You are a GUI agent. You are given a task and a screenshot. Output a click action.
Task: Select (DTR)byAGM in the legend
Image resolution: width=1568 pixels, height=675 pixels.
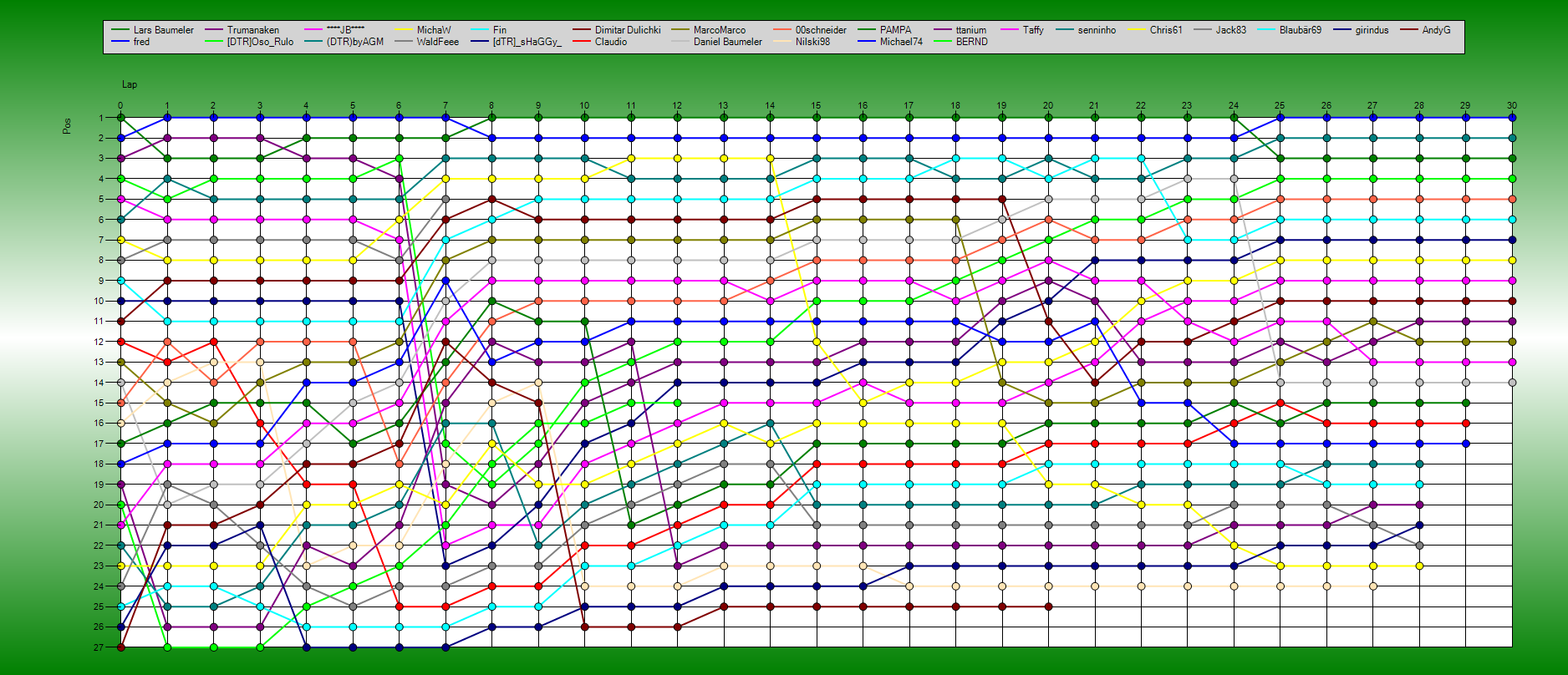[354, 42]
